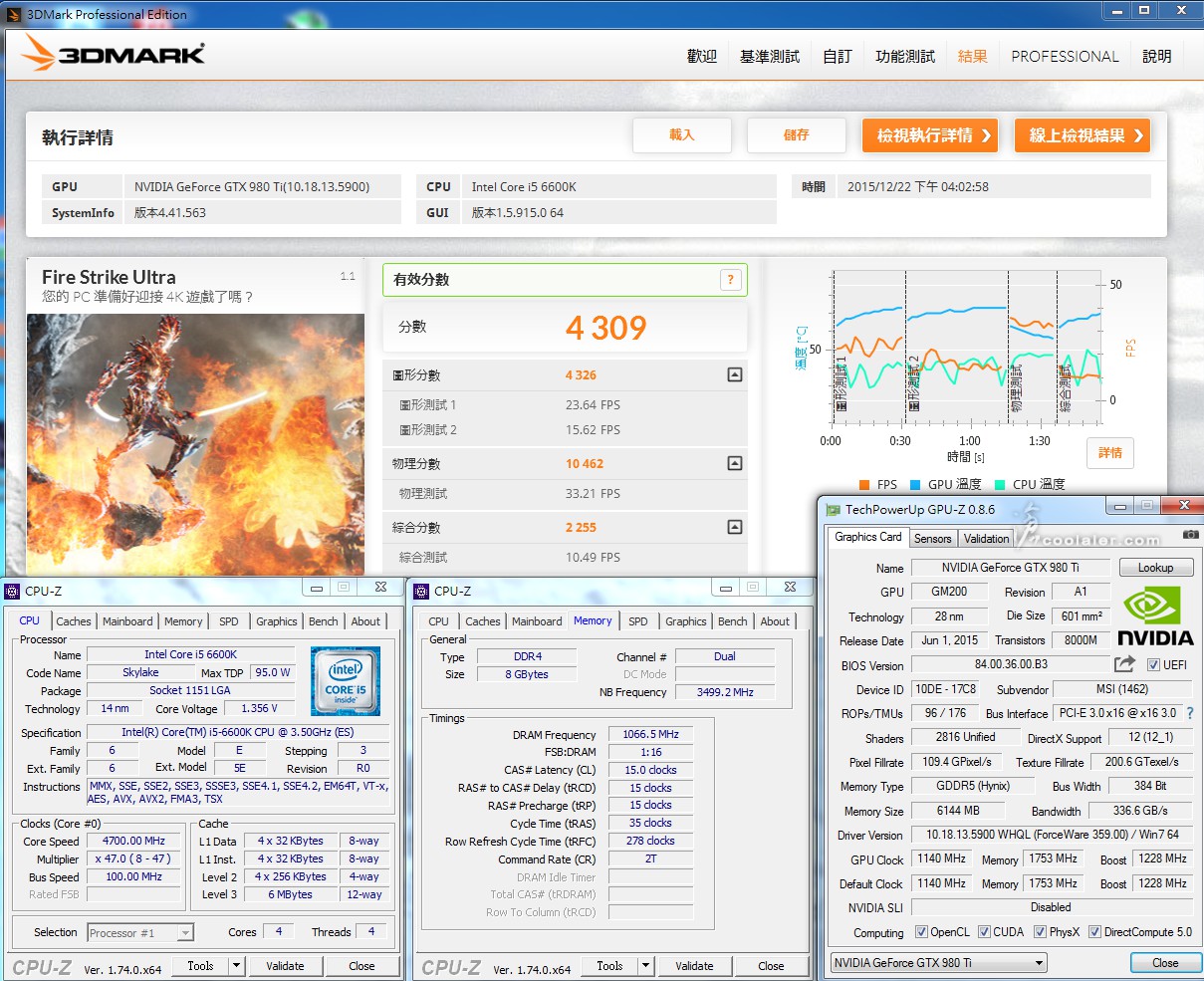Open Mainboard tab in left CPU-Z window

pos(128,621)
